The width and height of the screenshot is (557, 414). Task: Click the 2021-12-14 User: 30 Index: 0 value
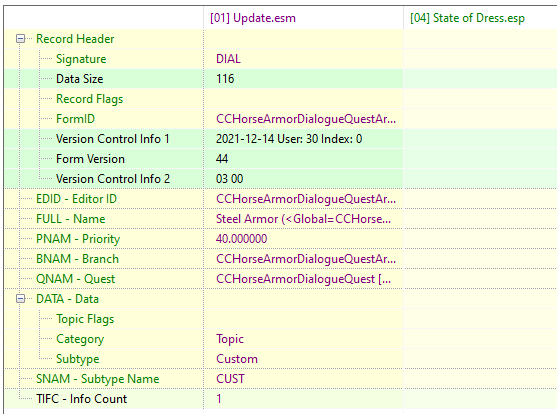click(289, 139)
